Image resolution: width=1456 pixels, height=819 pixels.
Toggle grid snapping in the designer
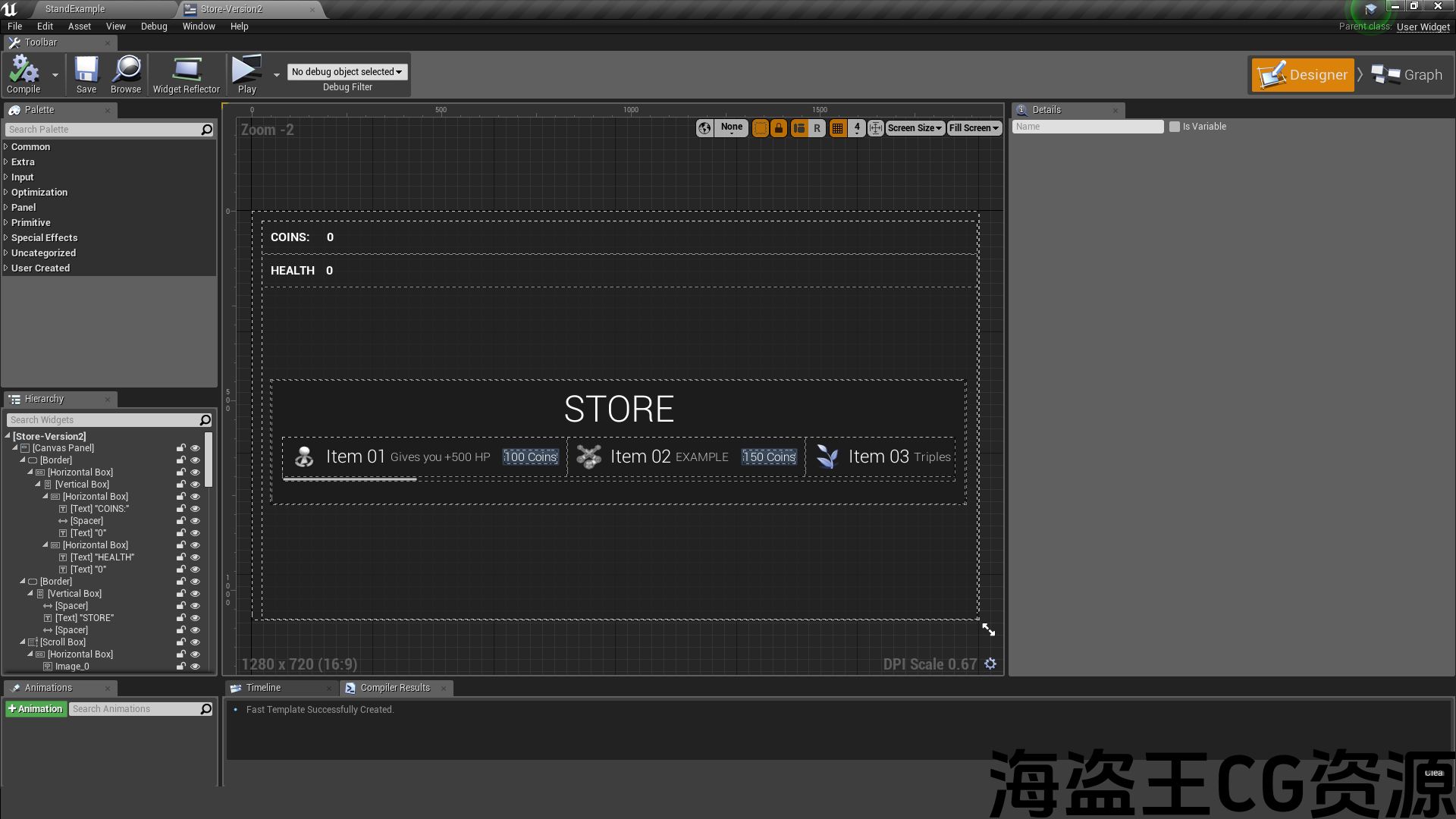[x=837, y=128]
